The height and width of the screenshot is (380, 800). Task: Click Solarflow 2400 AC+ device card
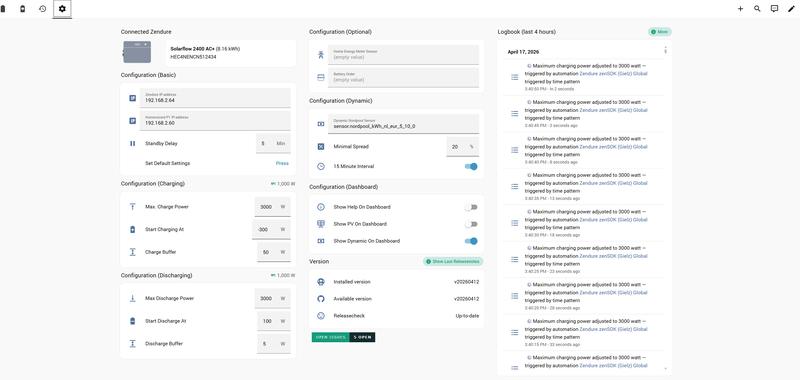(x=230, y=53)
